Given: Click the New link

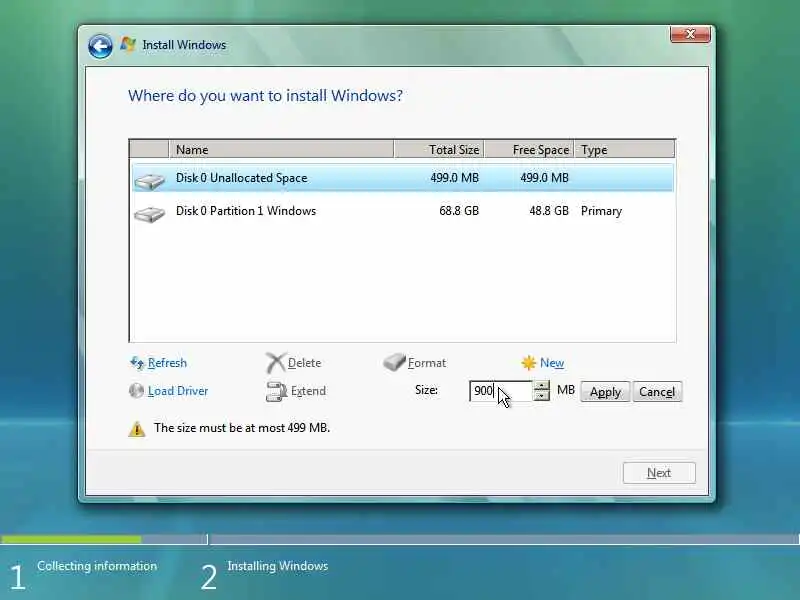Looking at the screenshot, I should tap(552, 363).
